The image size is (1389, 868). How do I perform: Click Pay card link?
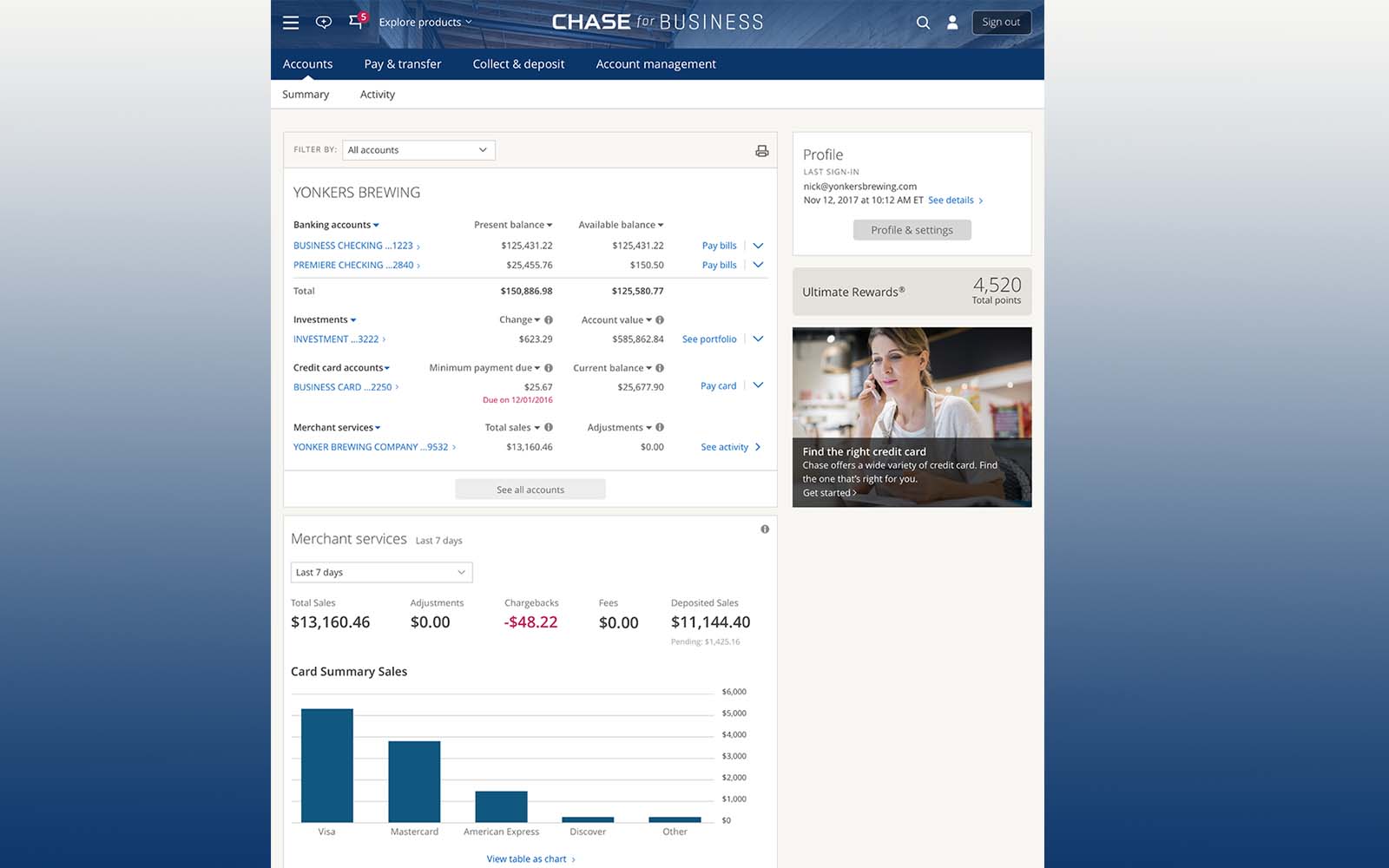click(718, 386)
